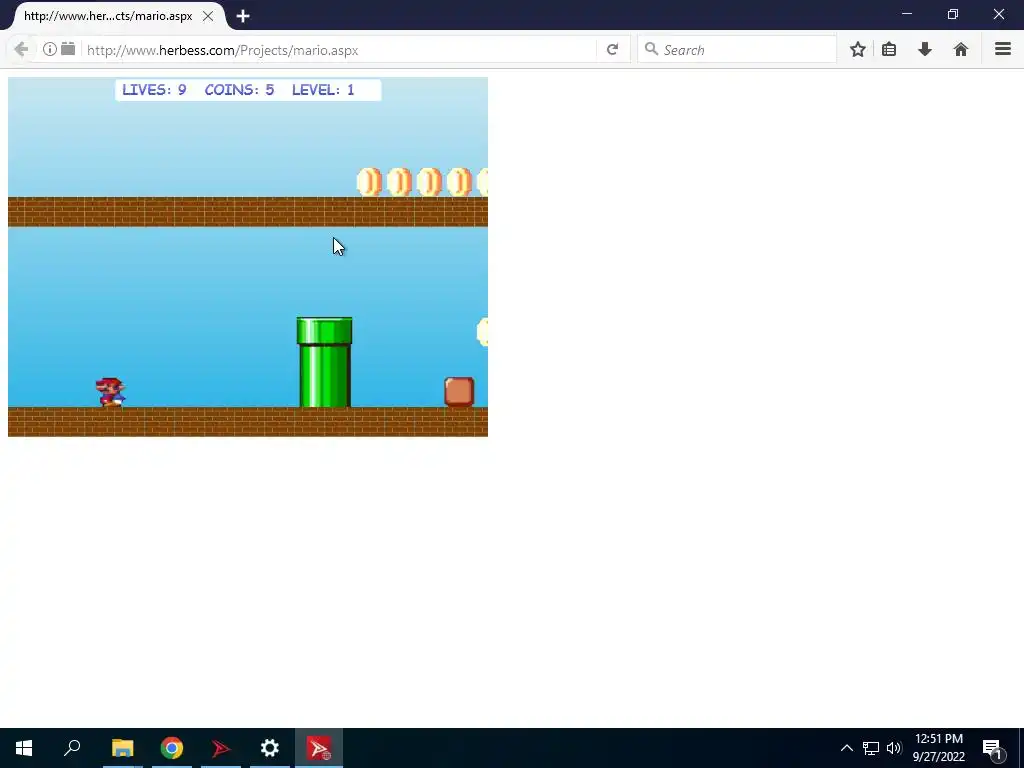Click the browser back arrow button
This screenshot has width=1024, height=768.
point(21,50)
